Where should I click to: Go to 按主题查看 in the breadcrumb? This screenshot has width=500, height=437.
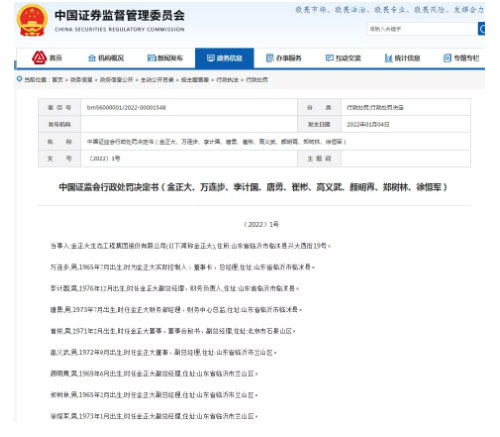tap(195, 80)
